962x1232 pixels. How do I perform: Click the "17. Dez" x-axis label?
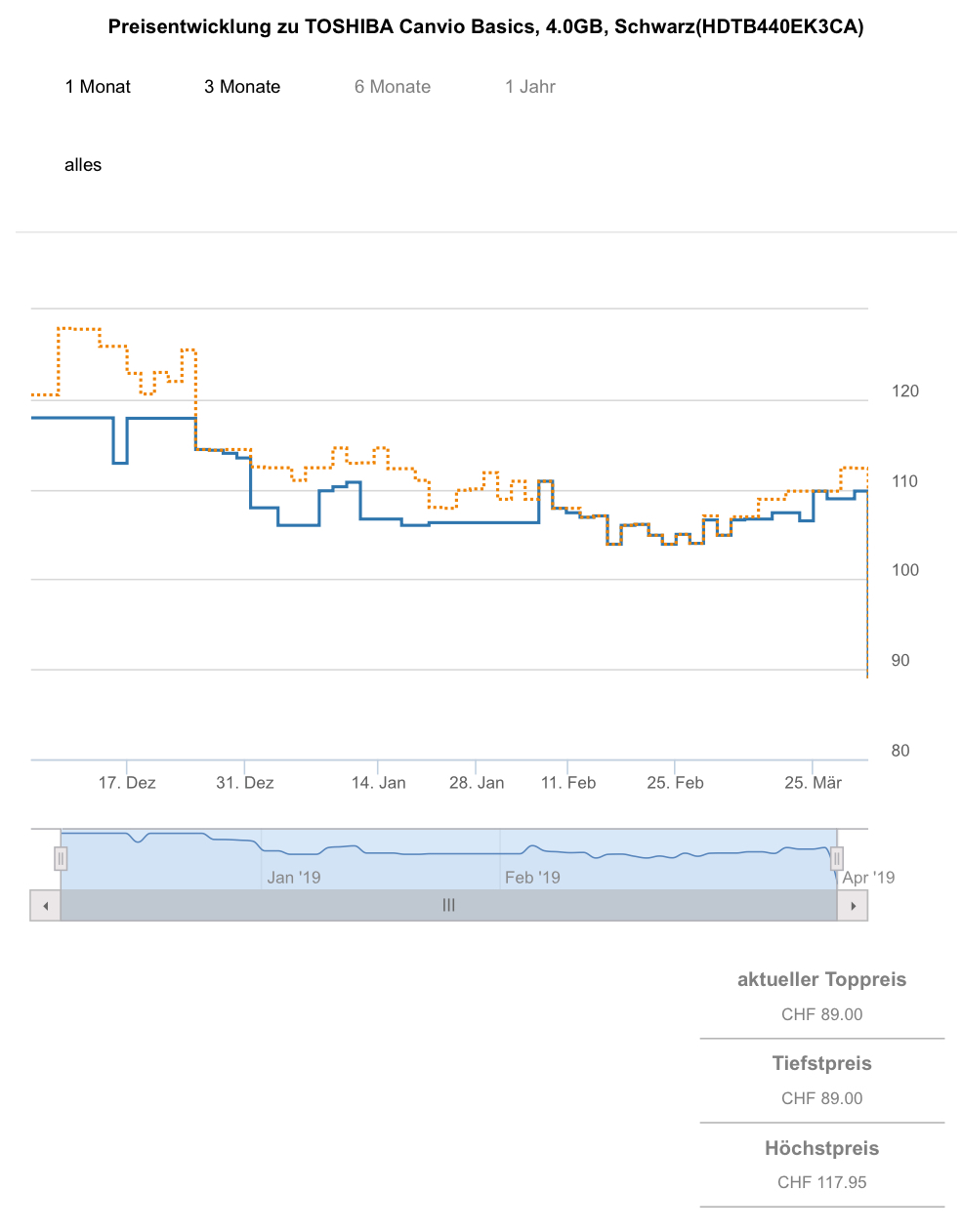(x=127, y=783)
